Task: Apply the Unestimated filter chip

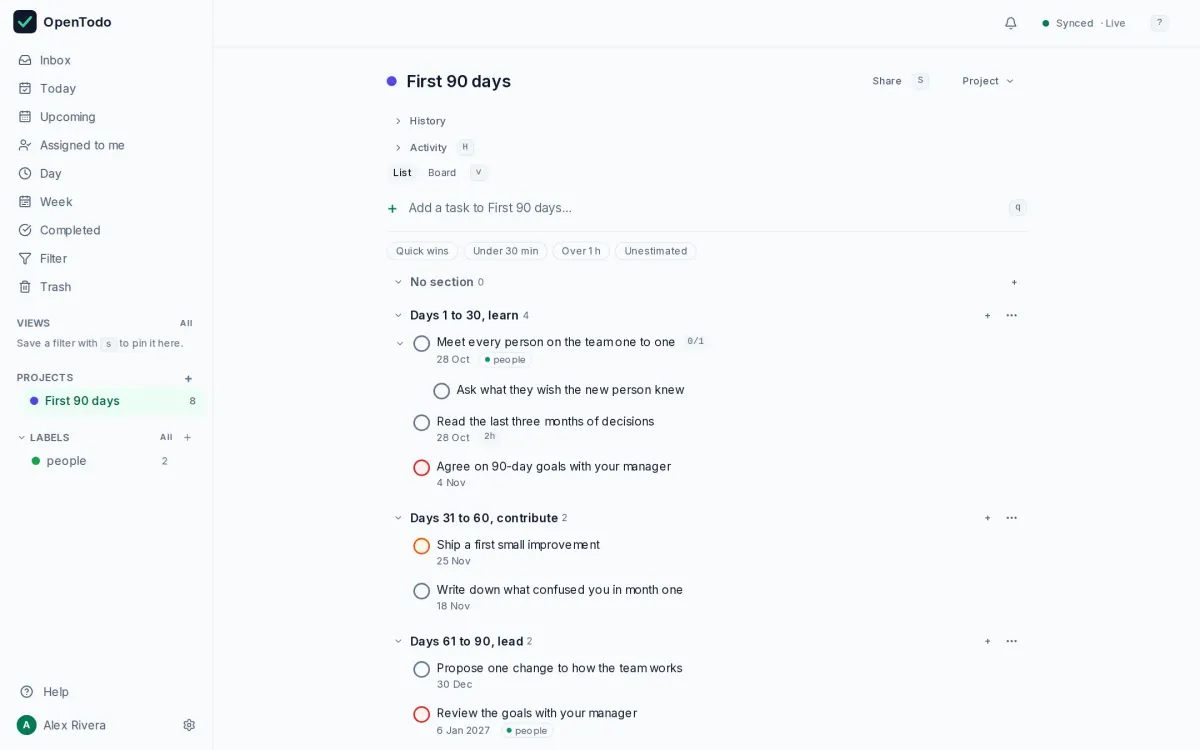Action: [x=656, y=251]
